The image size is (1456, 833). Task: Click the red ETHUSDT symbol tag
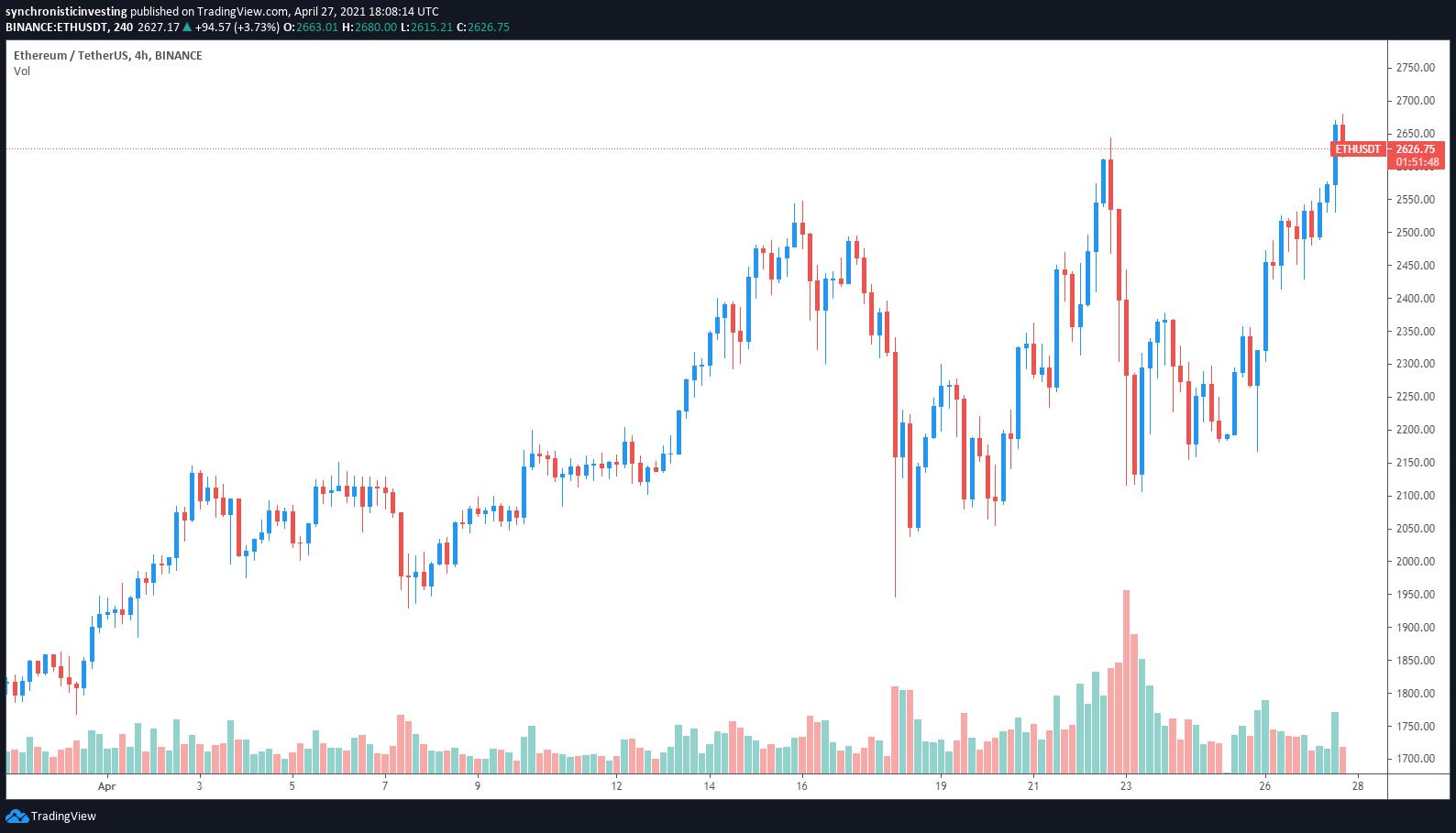(1357, 148)
